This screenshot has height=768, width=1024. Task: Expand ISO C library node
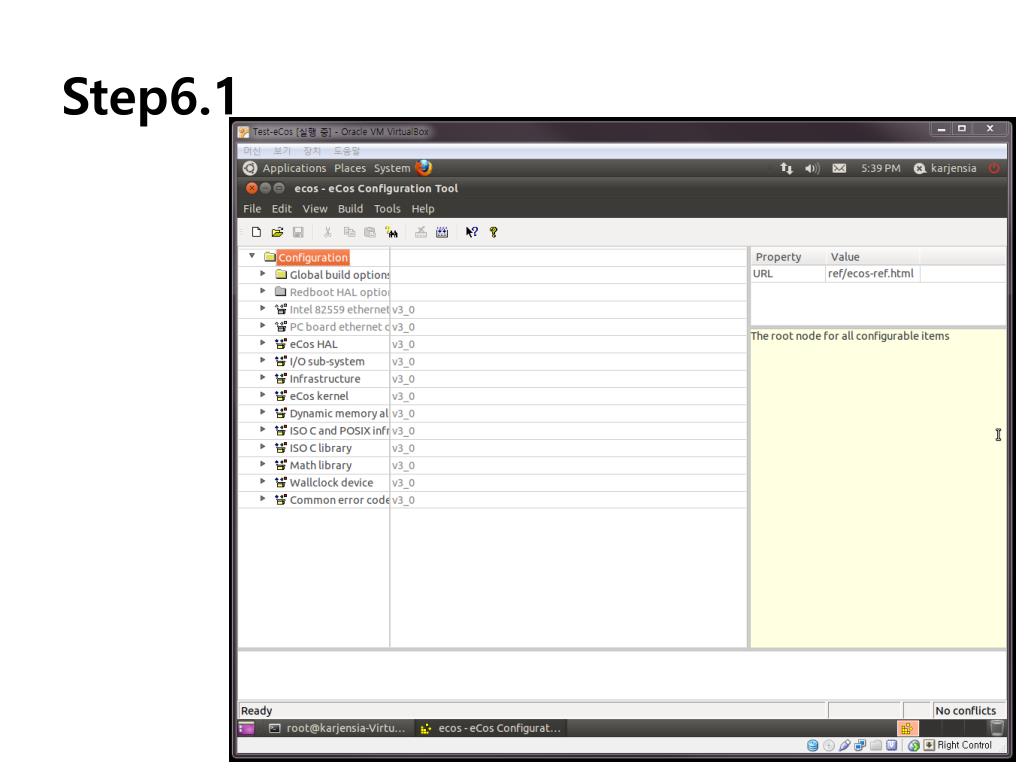263,447
